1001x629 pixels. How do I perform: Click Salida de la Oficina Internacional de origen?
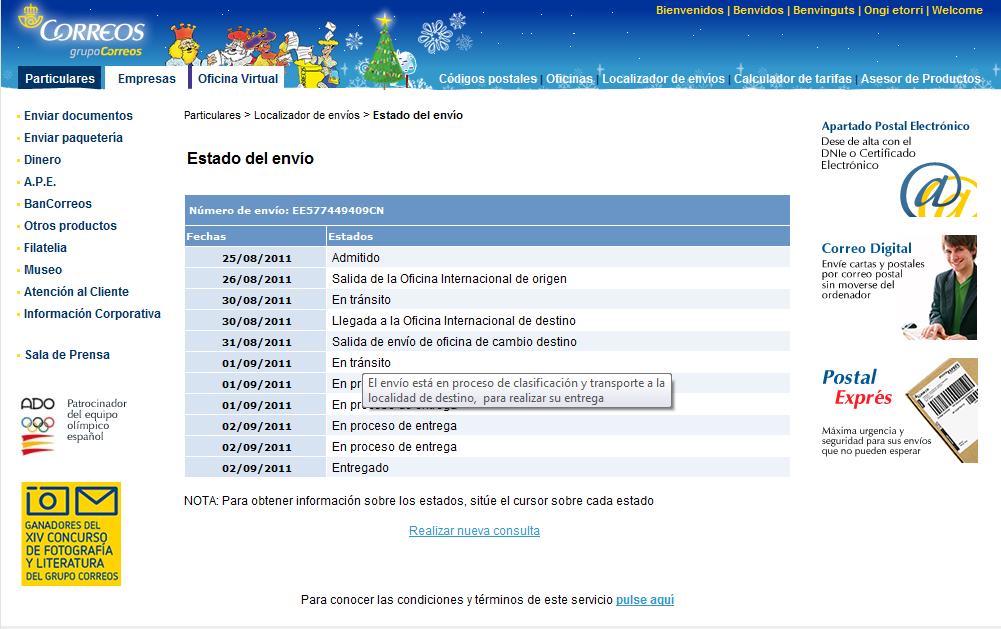pyautogui.click(x=449, y=279)
